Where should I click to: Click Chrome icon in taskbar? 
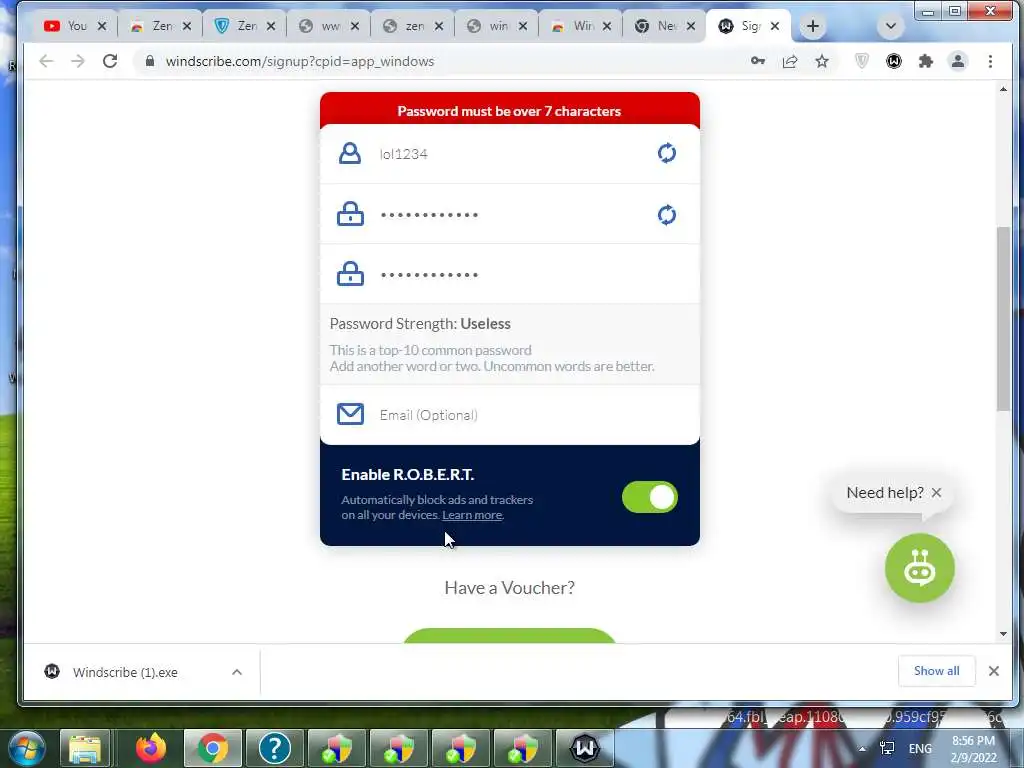coord(213,748)
